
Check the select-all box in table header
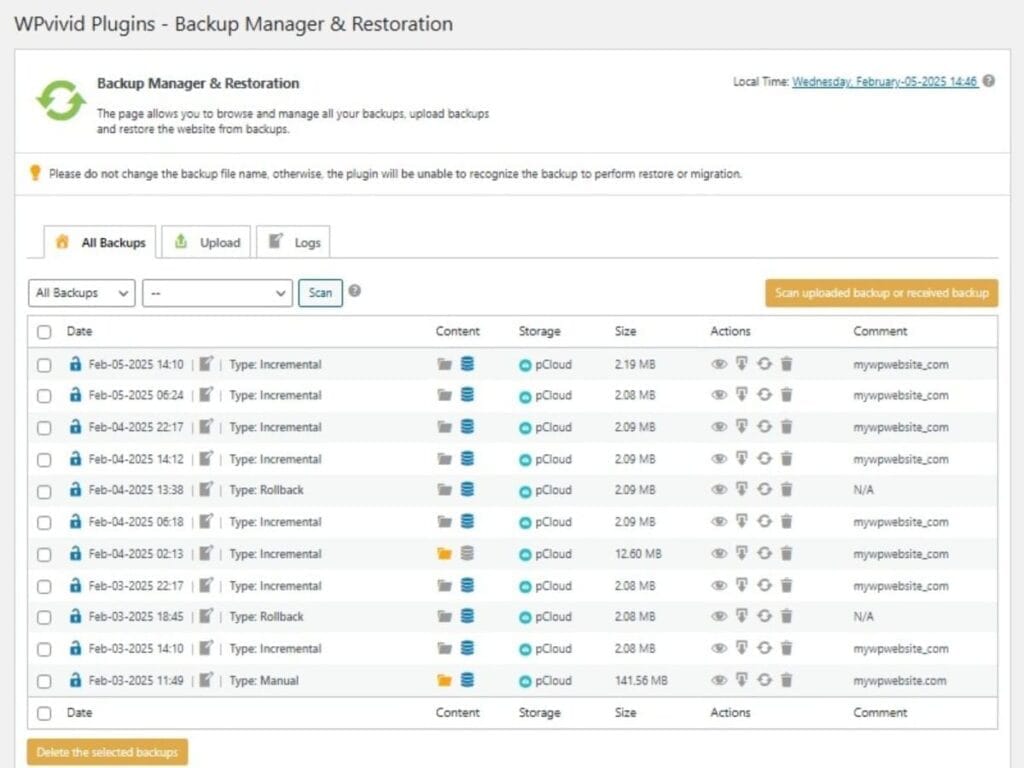click(x=44, y=332)
